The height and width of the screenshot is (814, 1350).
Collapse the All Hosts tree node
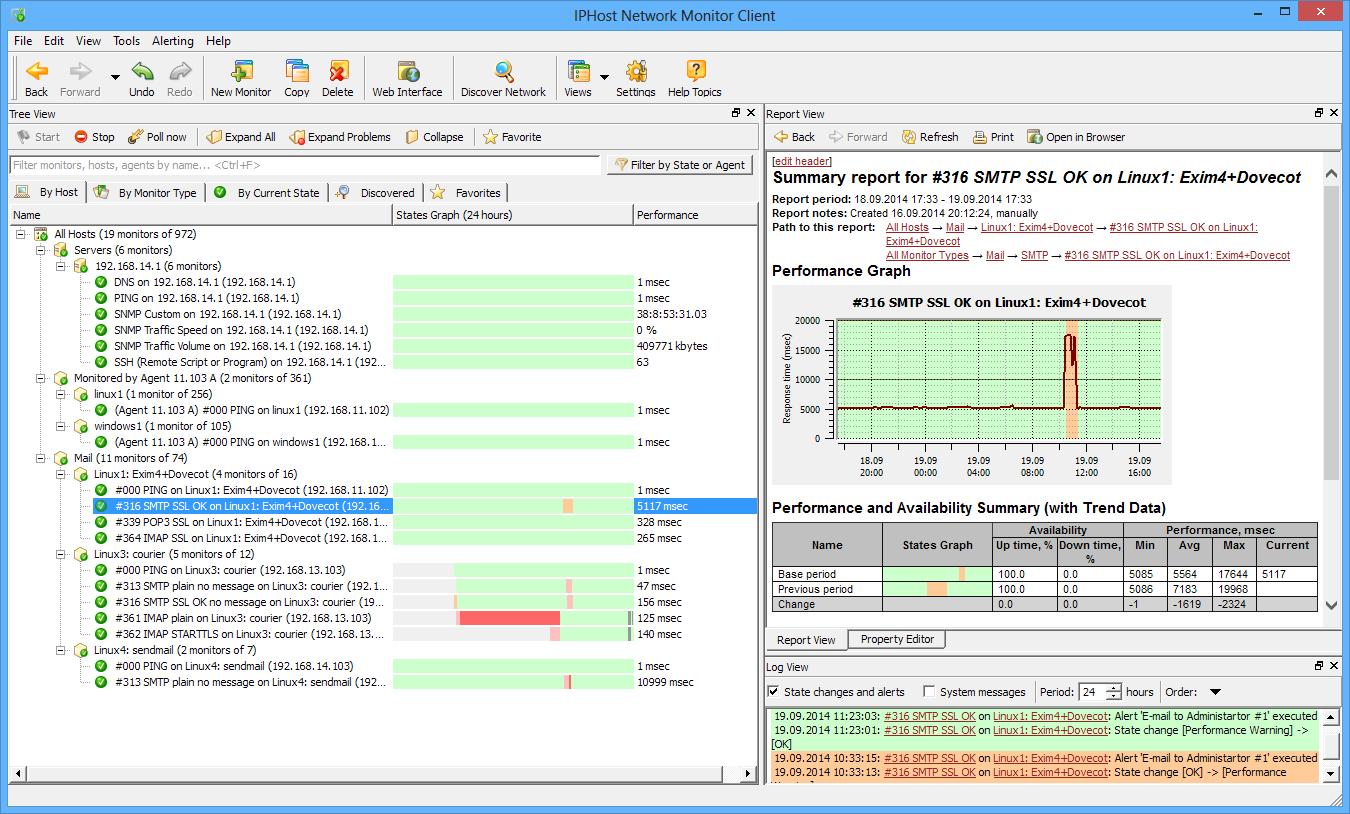tap(21, 234)
